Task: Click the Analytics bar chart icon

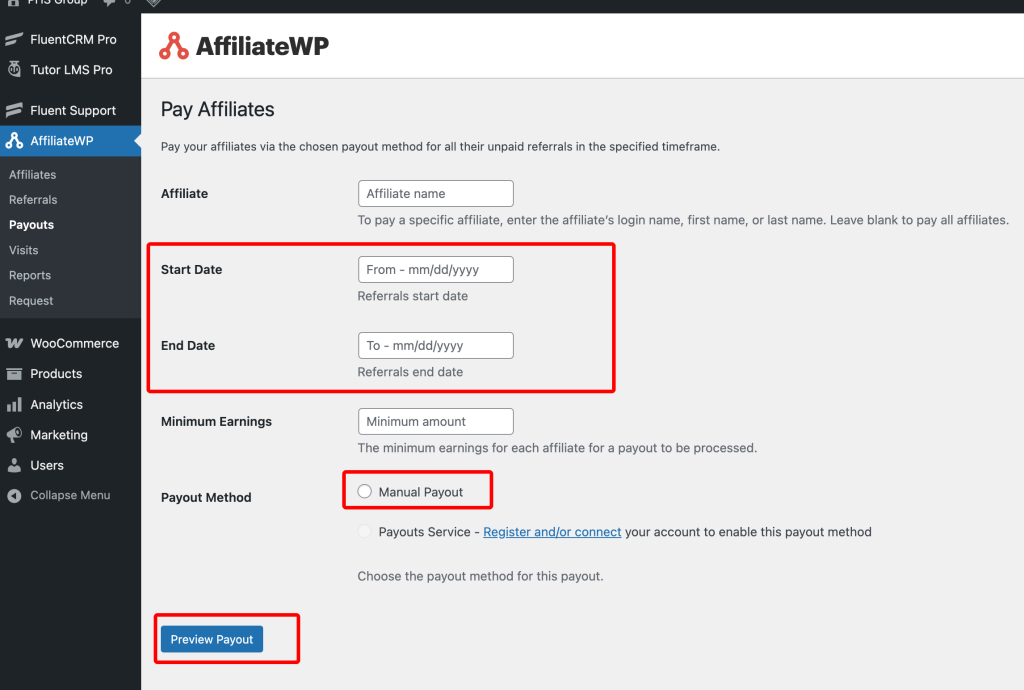Action: [14, 405]
